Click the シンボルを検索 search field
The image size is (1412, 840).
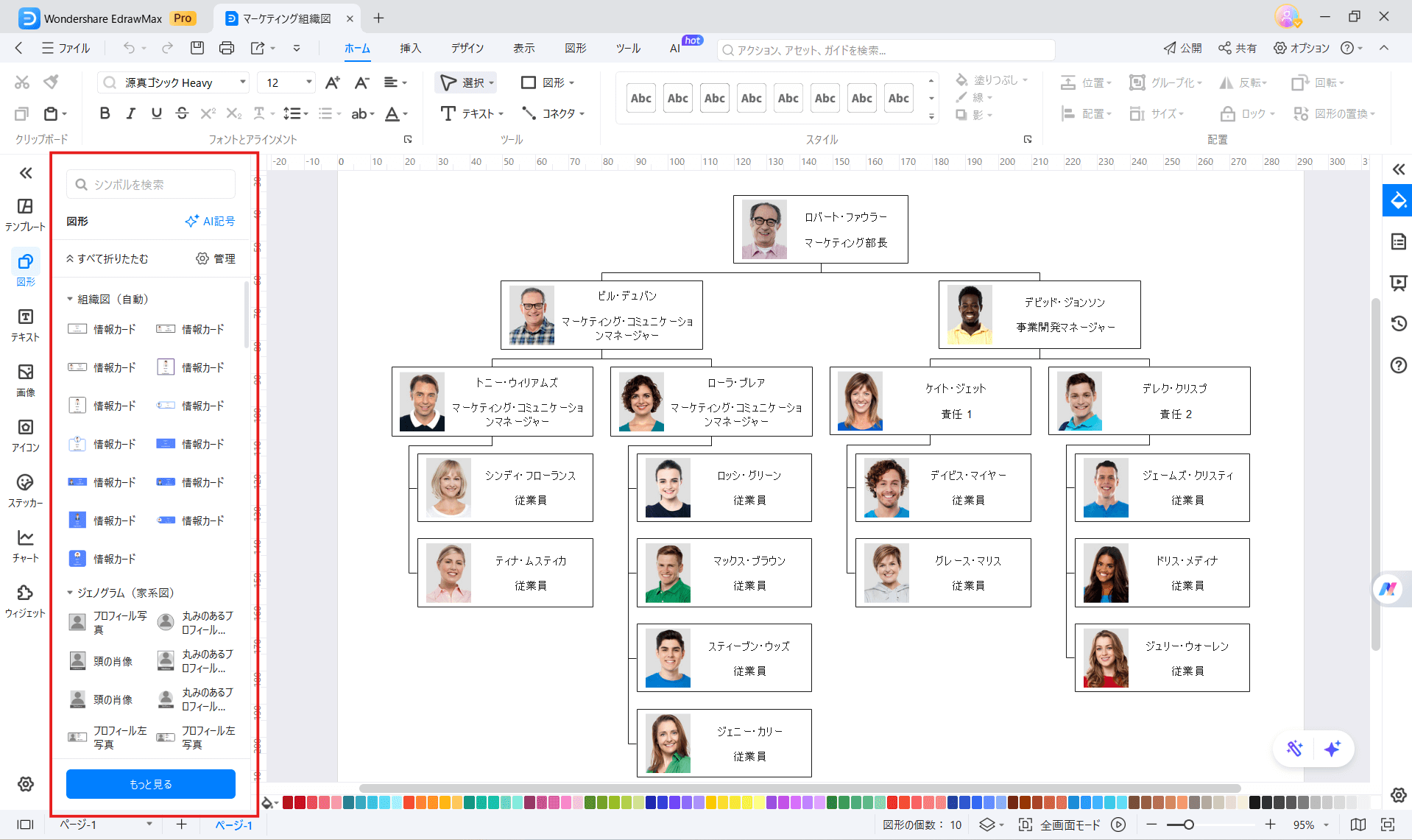150,184
